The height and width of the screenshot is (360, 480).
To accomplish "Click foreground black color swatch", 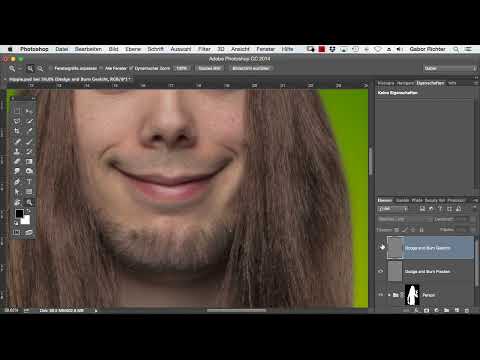I will [19, 213].
